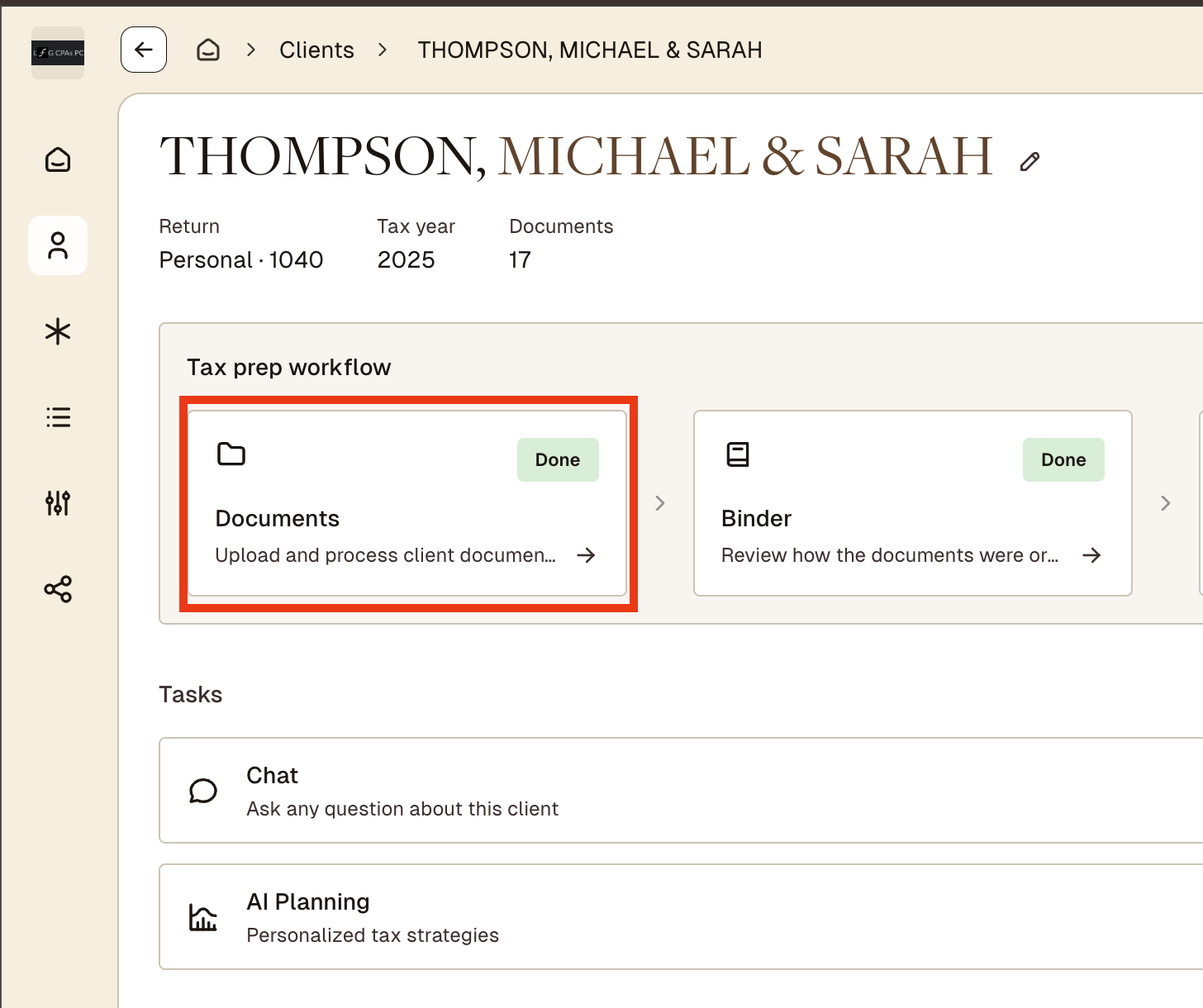Click the book icon in Binder card
The width and height of the screenshot is (1203, 1008).
coord(738,454)
